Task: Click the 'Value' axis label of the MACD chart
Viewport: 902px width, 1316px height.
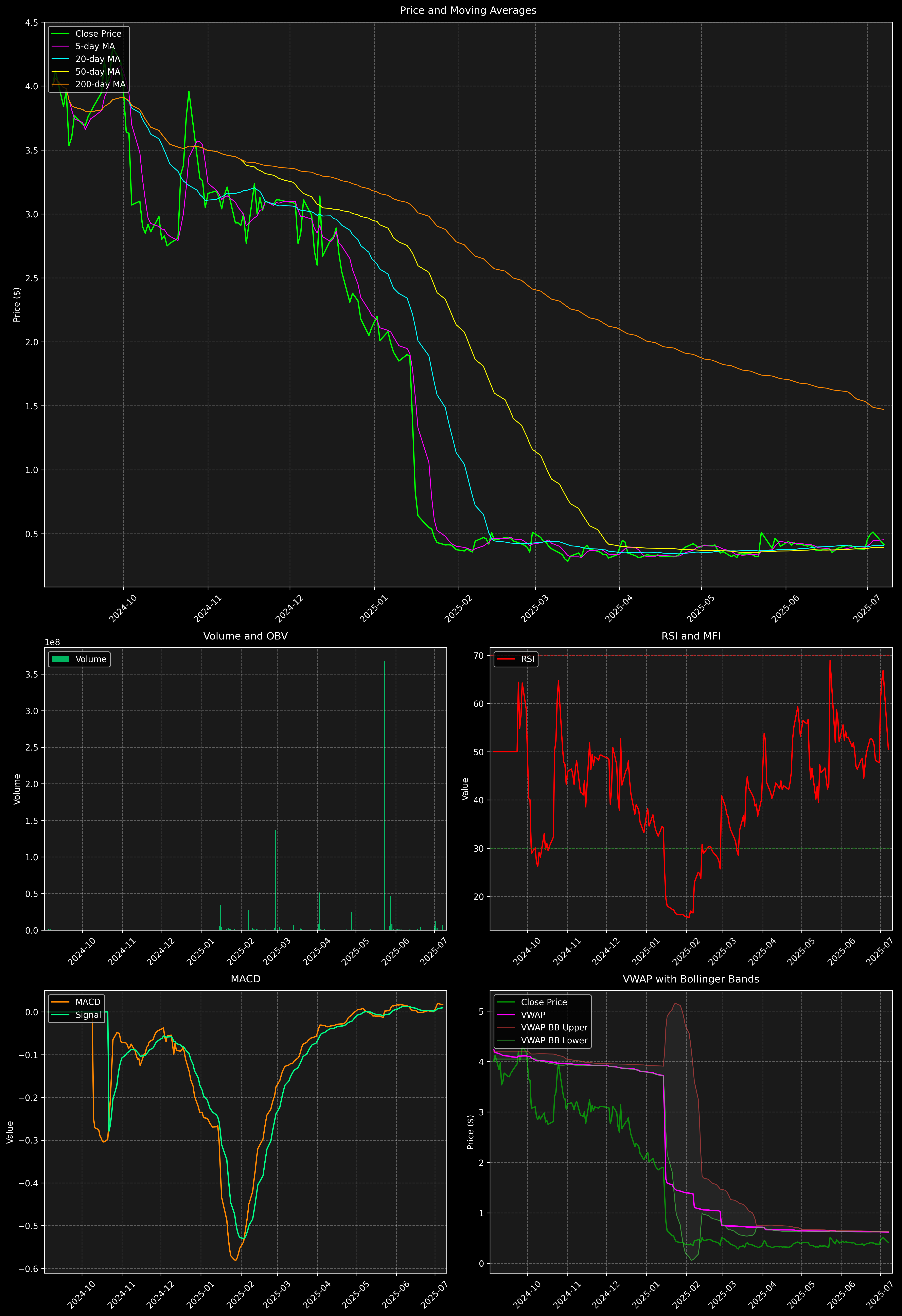Action: 10,1132
